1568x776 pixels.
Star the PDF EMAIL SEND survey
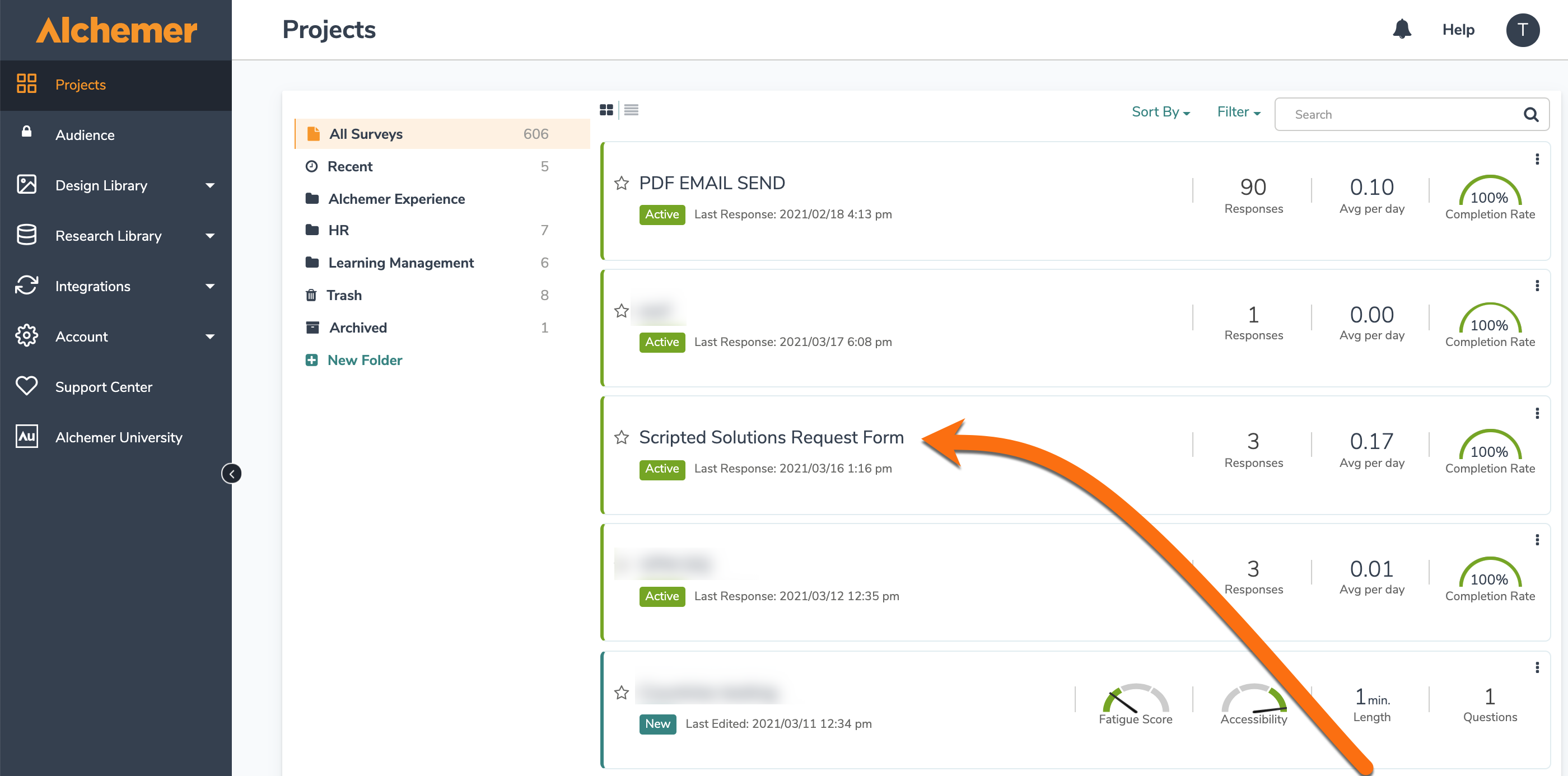(x=621, y=183)
